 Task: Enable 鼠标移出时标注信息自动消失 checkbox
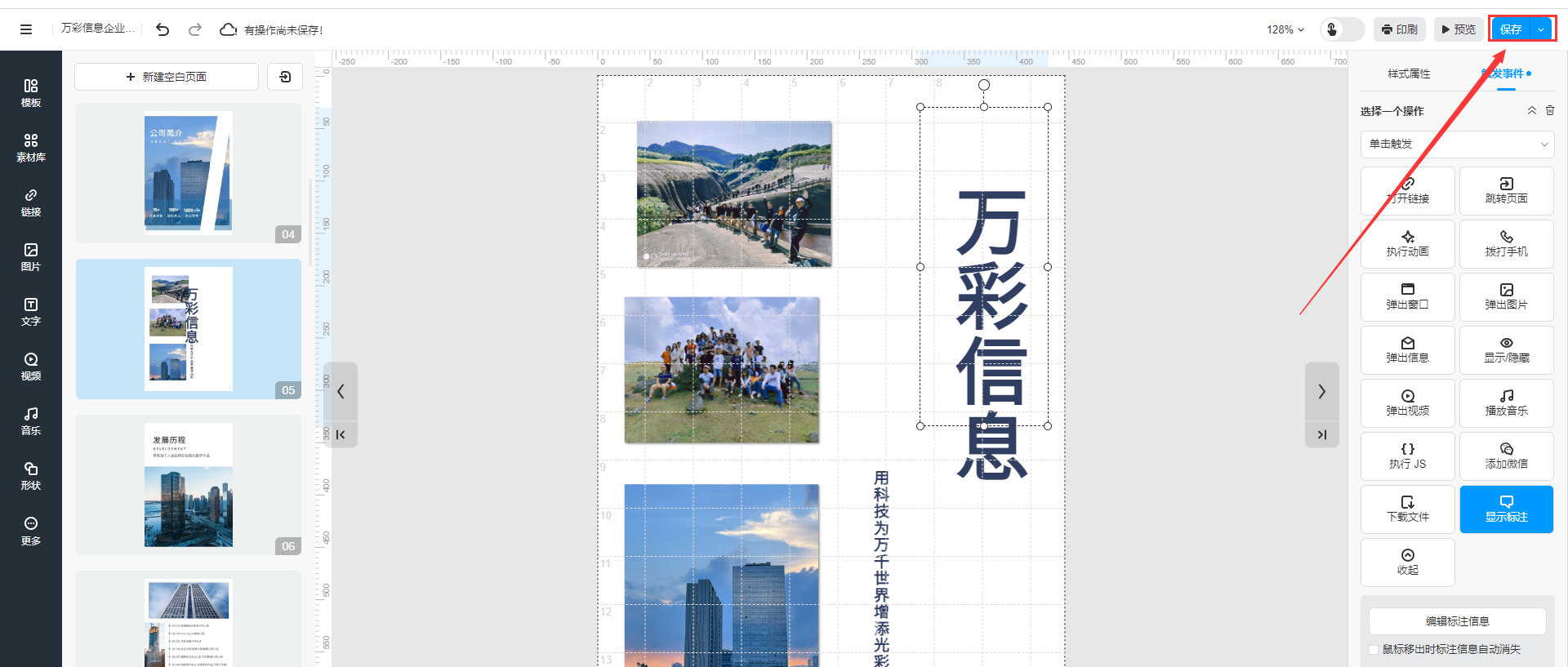(x=1374, y=650)
